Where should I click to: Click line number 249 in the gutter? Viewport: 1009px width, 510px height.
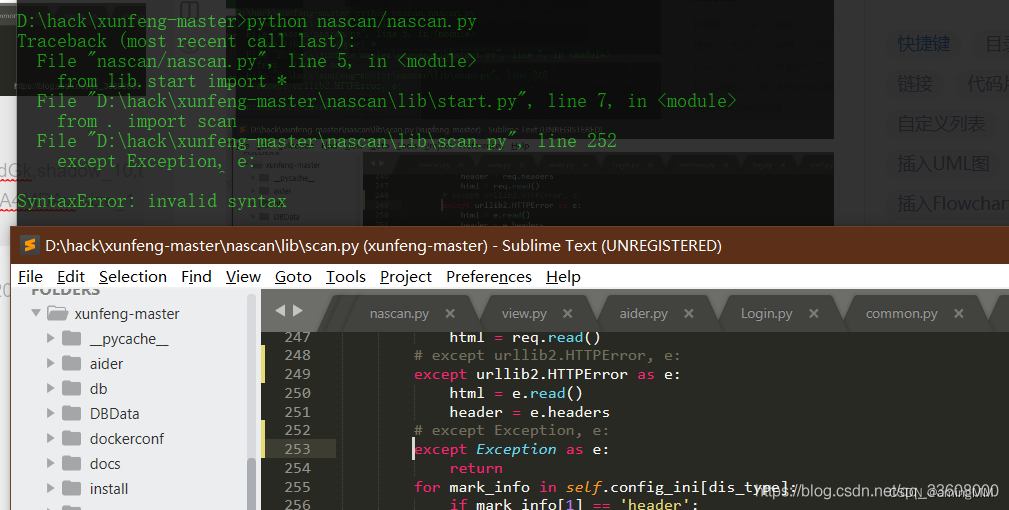click(x=297, y=374)
